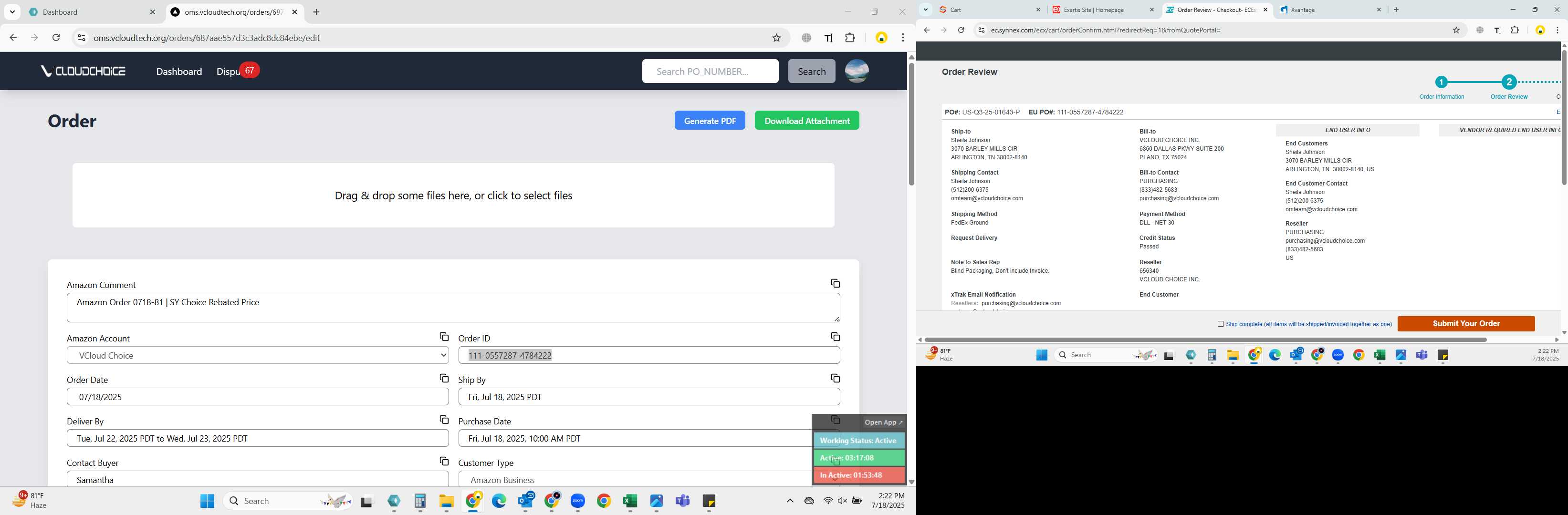Switch to Exertis Site Homepage tab
This screenshot has width=1568, height=515.
(x=1102, y=10)
